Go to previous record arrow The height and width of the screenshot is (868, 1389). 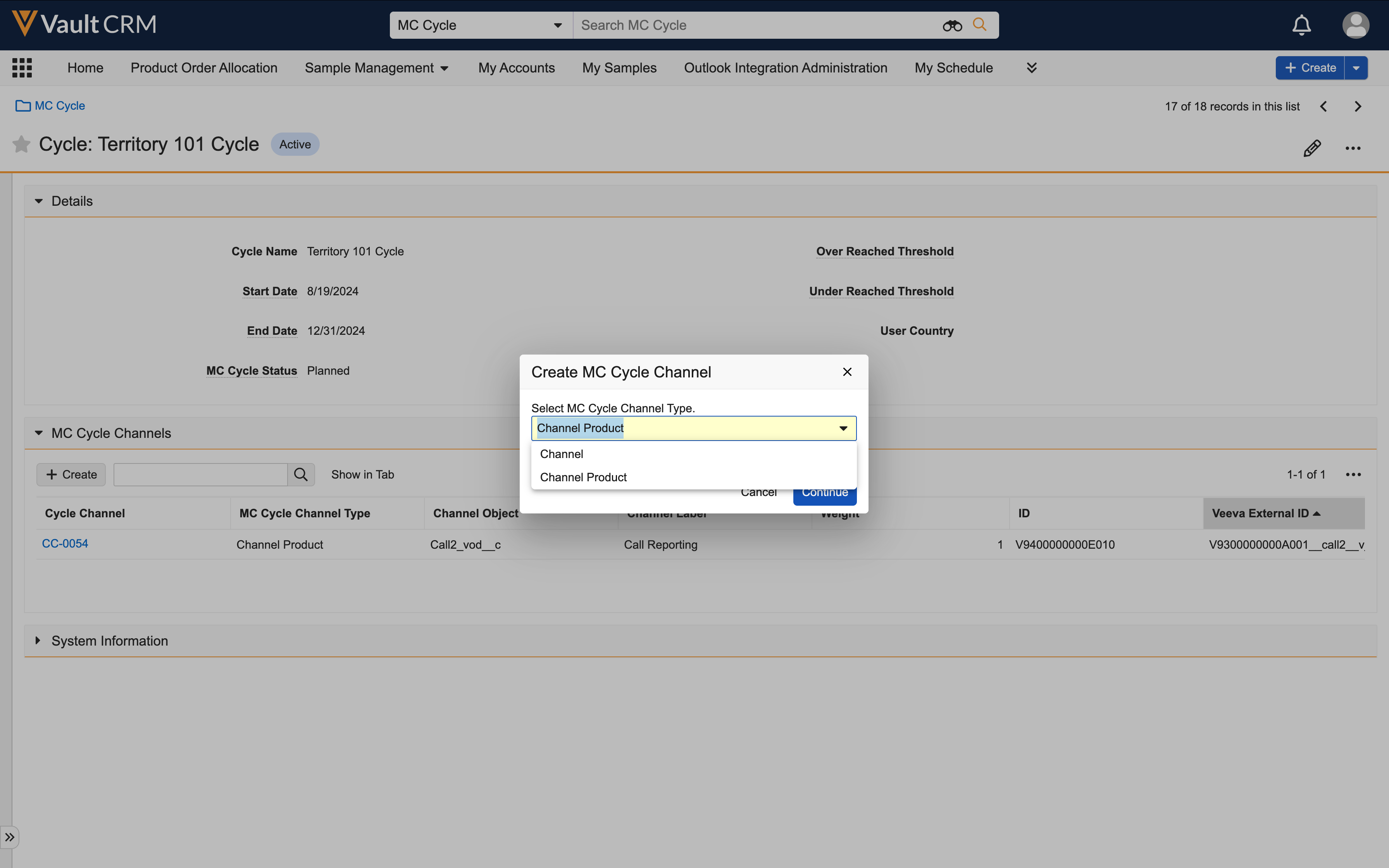pyautogui.click(x=1324, y=107)
